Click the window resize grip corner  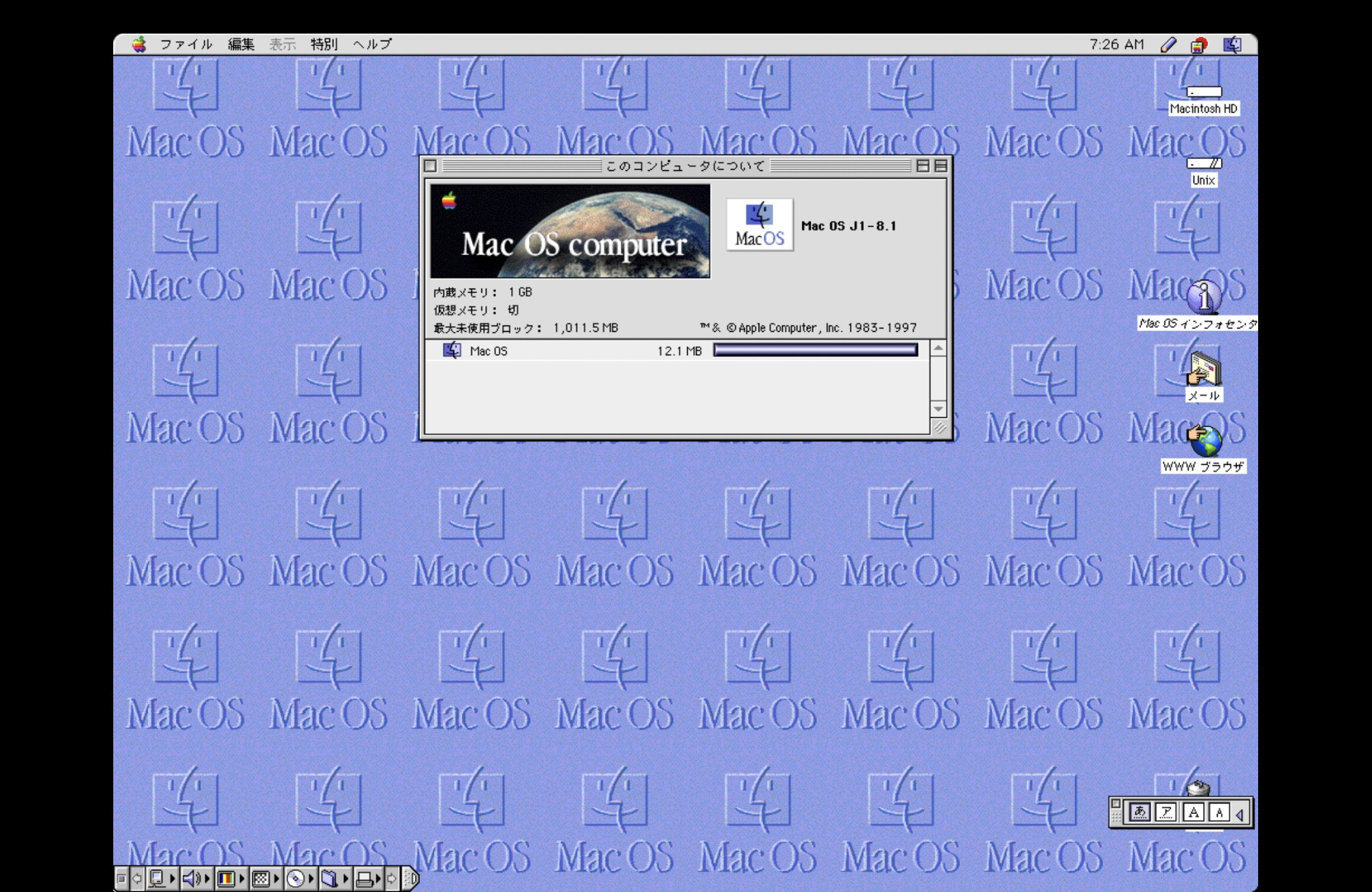[939, 428]
